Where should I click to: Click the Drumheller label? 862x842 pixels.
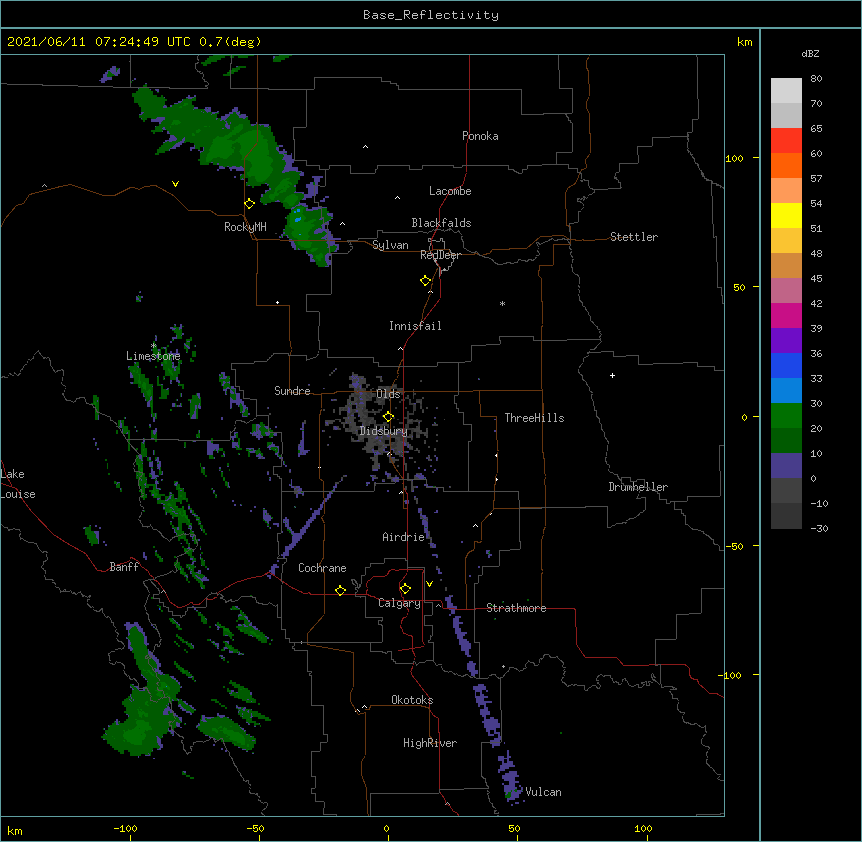[638, 487]
